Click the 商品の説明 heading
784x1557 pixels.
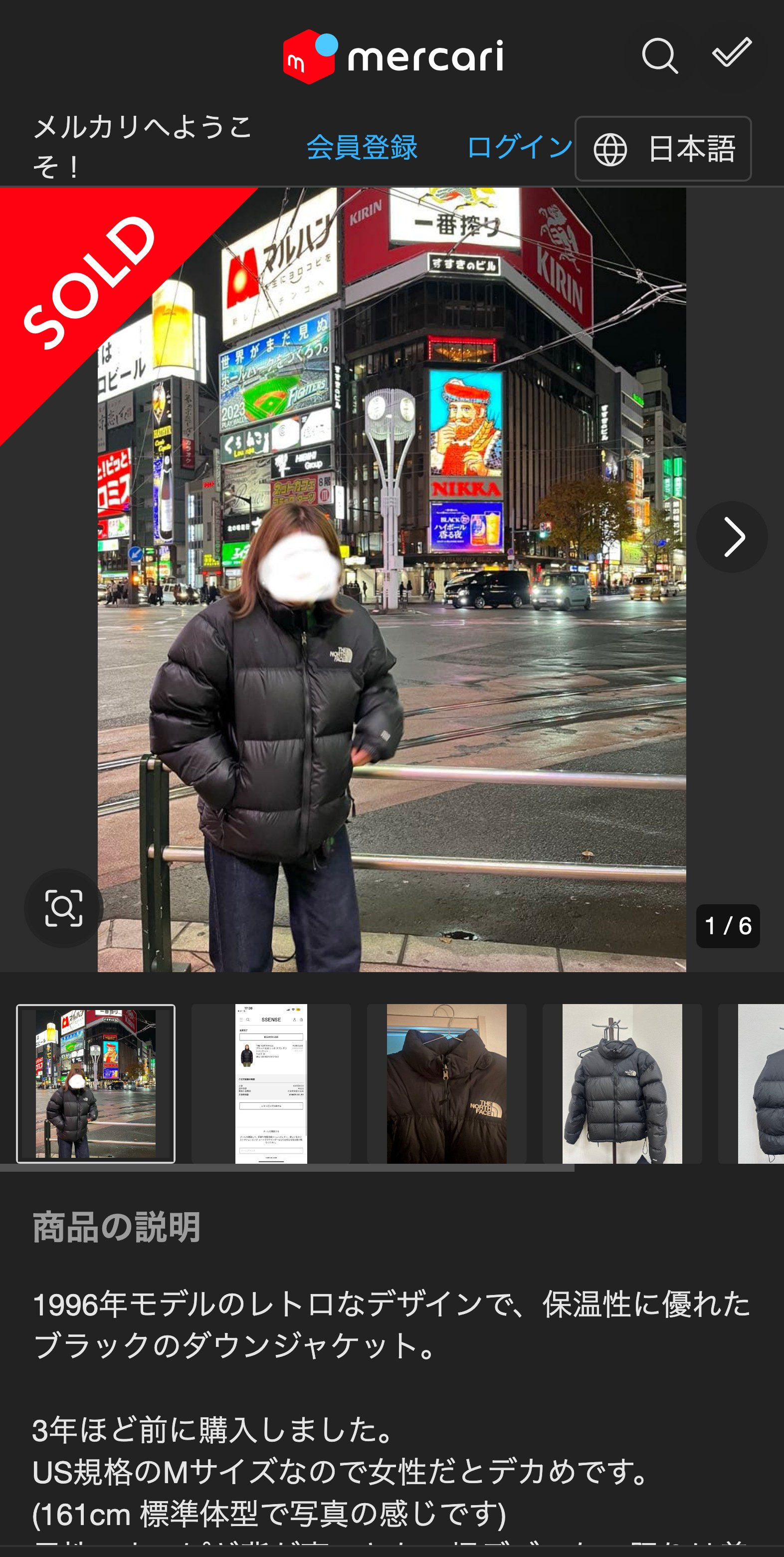(x=117, y=1228)
